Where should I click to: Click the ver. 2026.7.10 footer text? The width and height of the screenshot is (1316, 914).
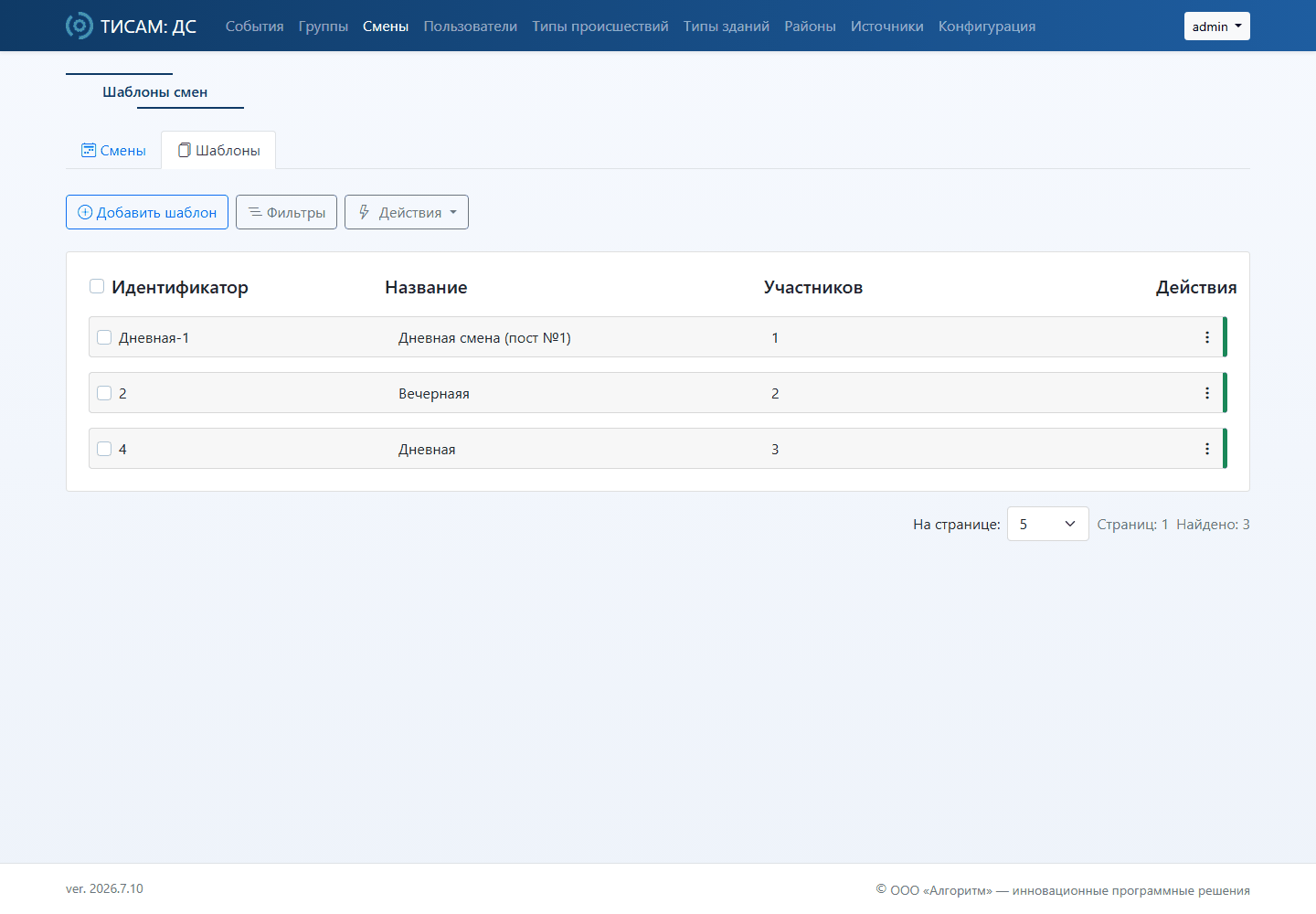(104, 888)
